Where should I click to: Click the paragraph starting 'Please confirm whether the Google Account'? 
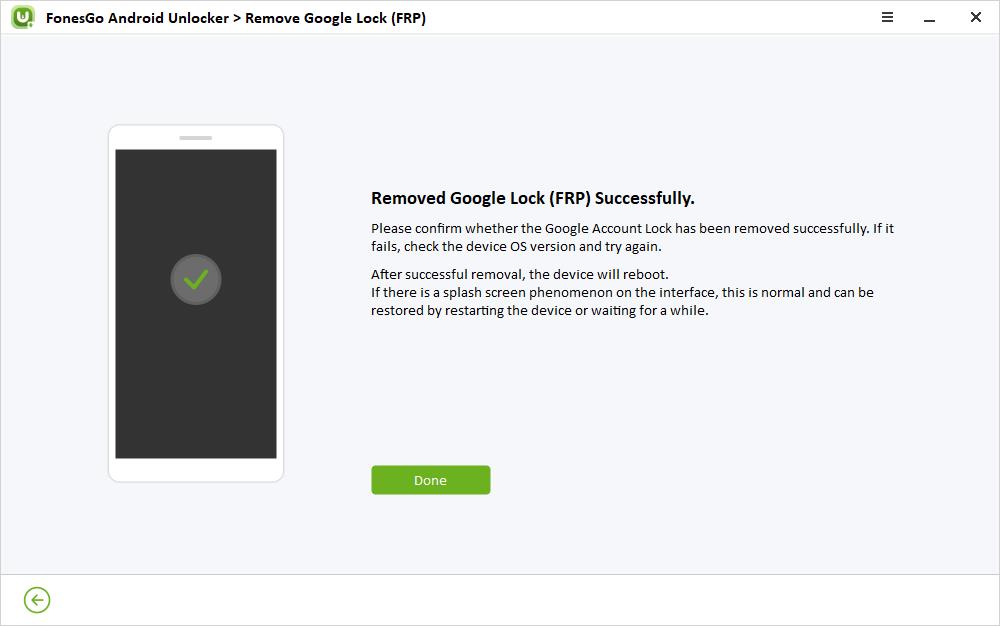tap(633, 237)
